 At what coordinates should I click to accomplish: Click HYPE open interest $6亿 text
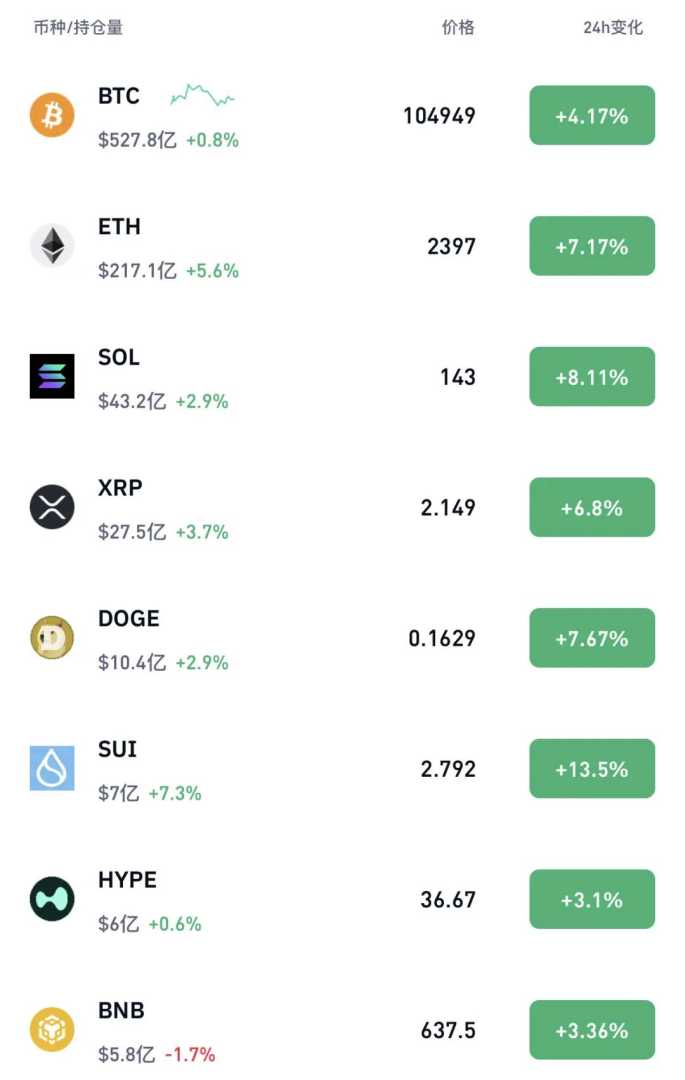118,924
